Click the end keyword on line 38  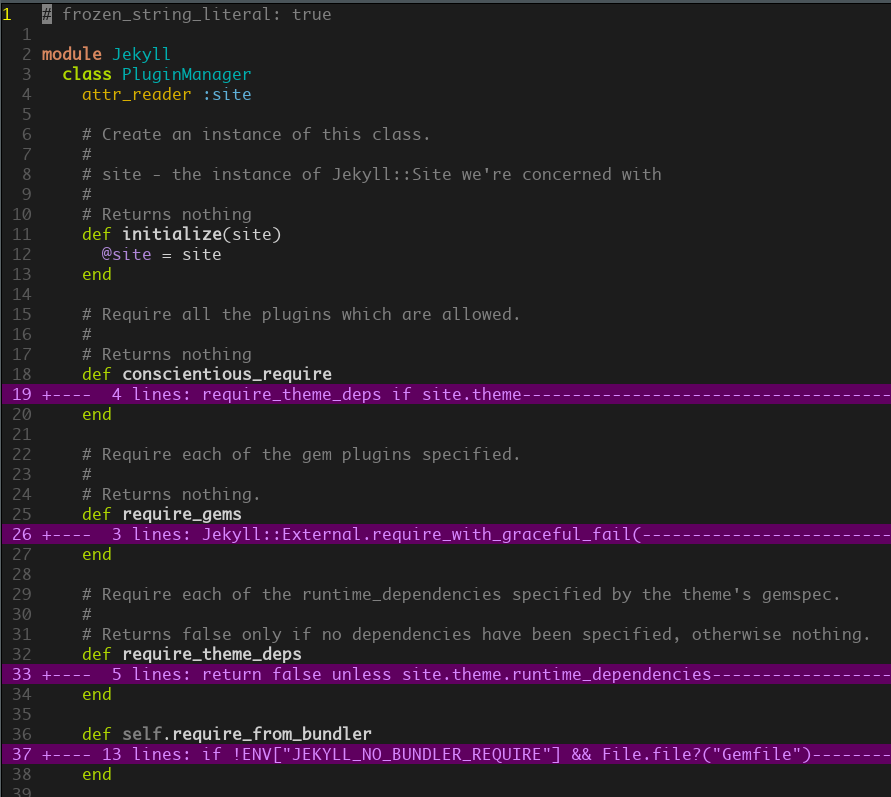tap(97, 774)
